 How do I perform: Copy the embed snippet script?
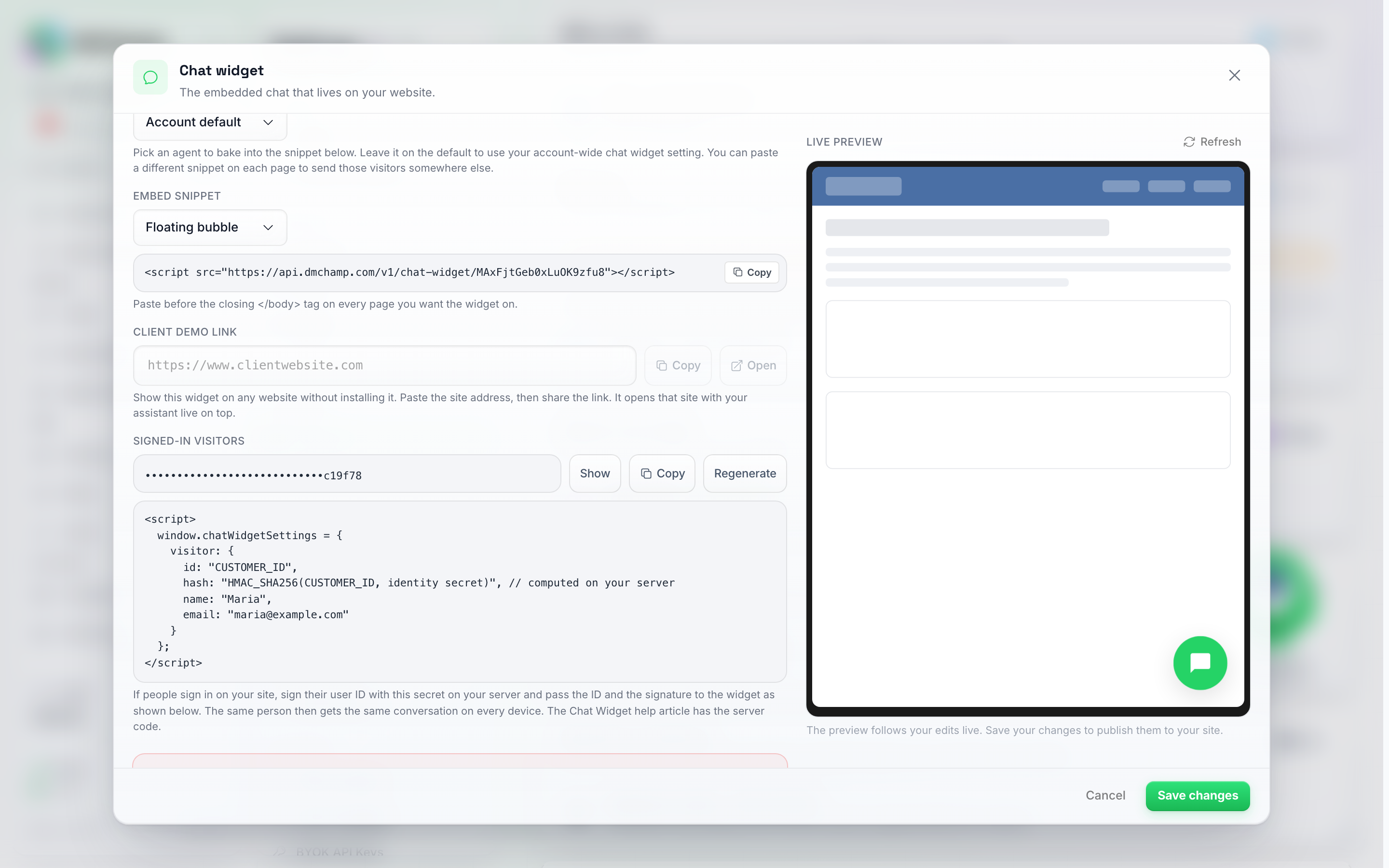751,272
